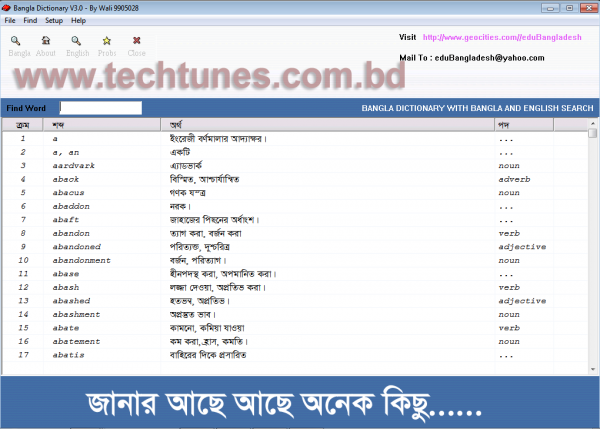Image resolution: width=600 pixels, height=429 pixels.
Task: Click the scrollbar up arrow
Action: [593, 123]
